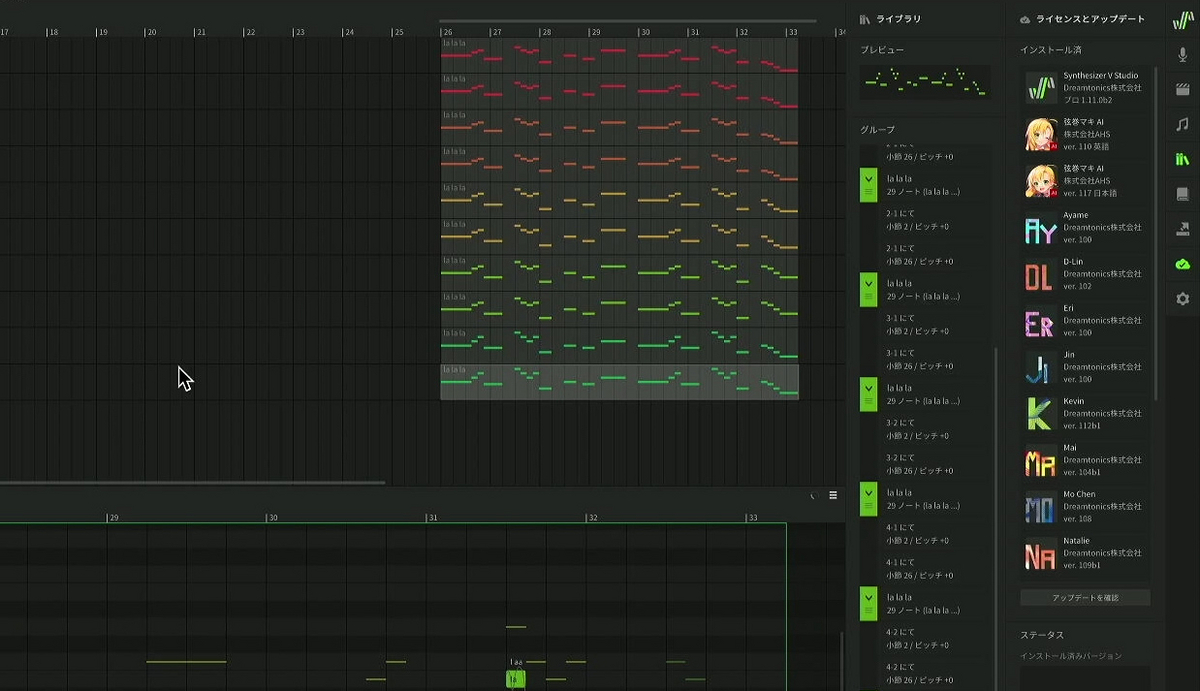
Task: Click the Synthesizer V logo icon in sidebar
Action: coord(1183,19)
